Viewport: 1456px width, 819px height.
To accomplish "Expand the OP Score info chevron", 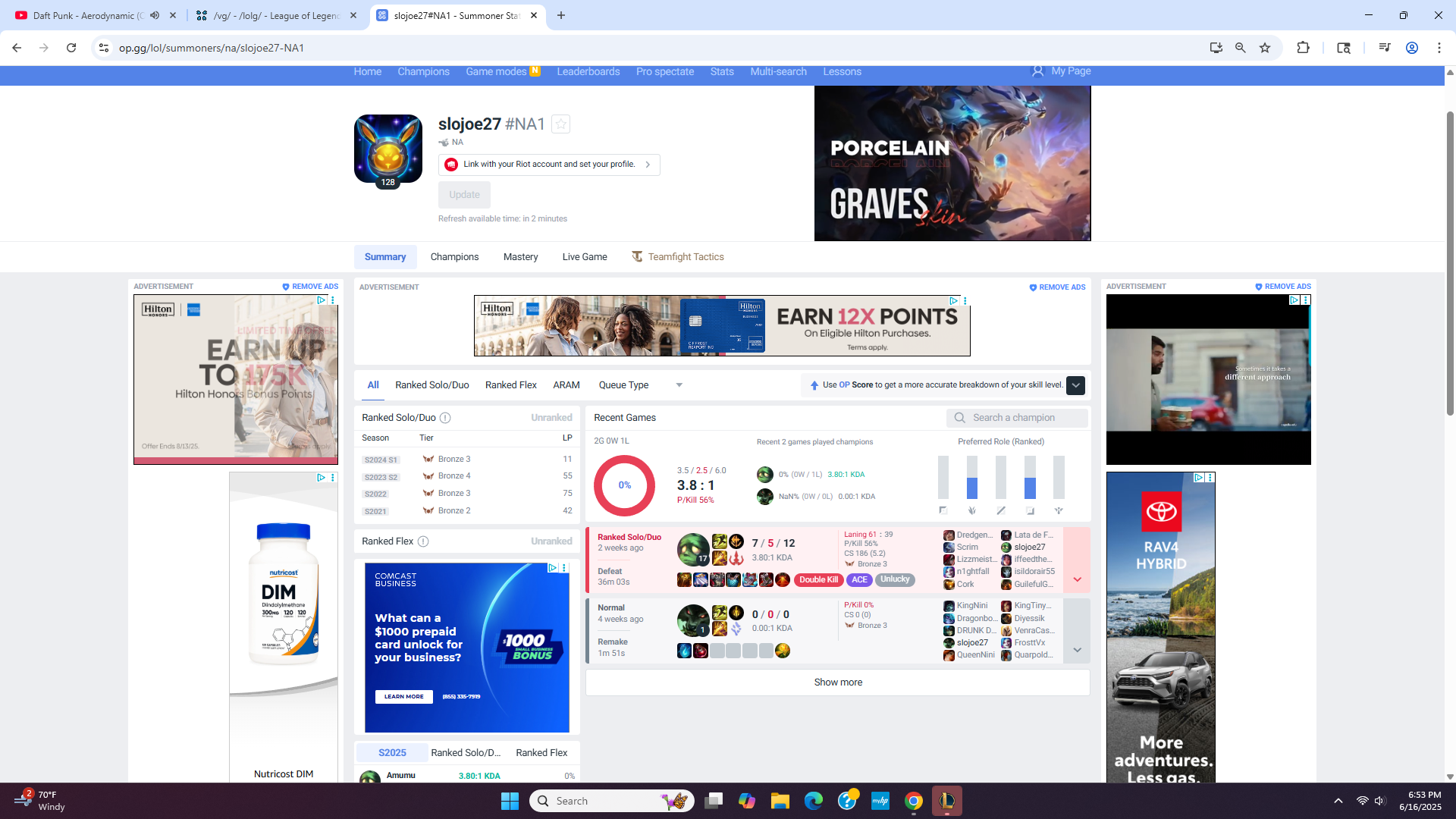I will point(1075,385).
